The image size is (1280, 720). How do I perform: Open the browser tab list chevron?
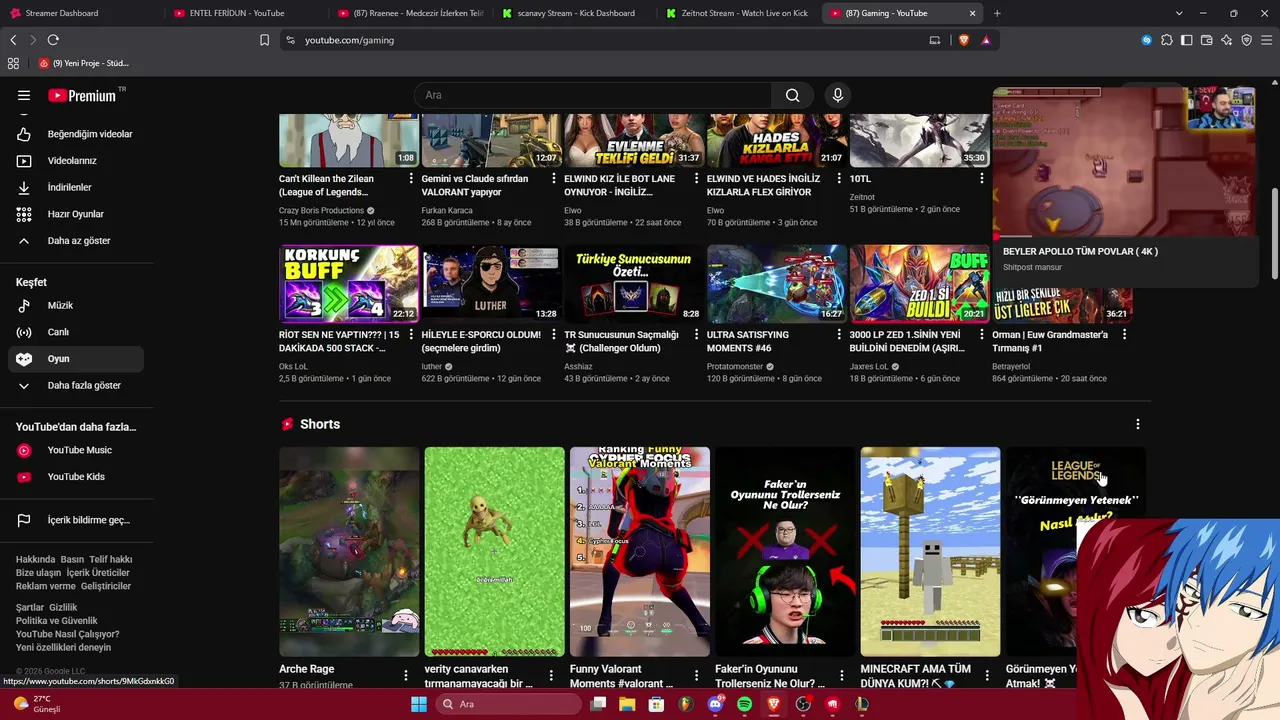tap(1179, 13)
